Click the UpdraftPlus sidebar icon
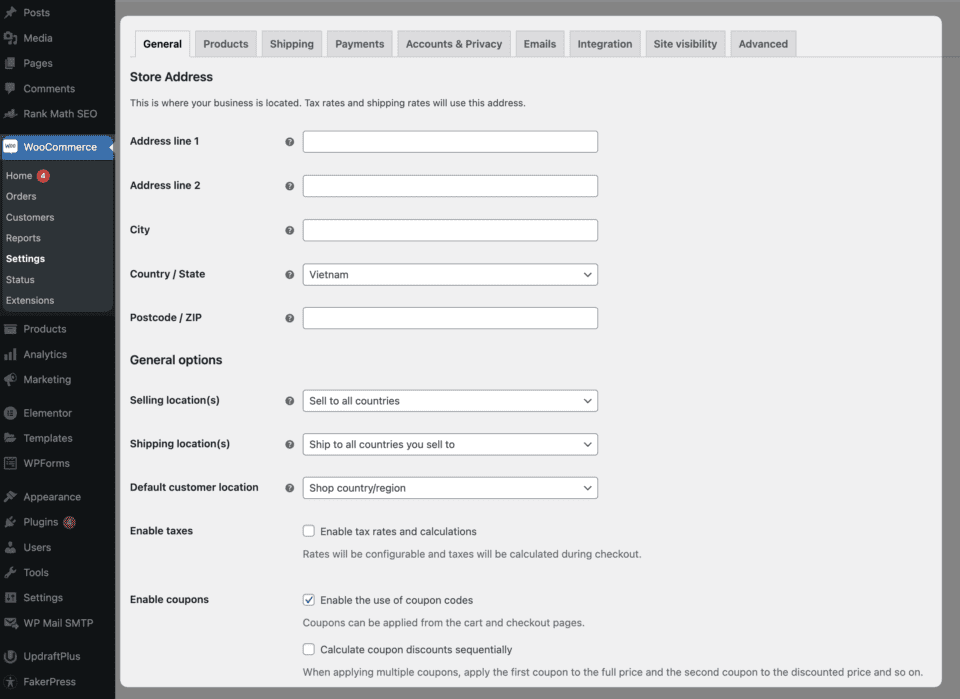The height and width of the screenshot is (699, 960). coord(11,657)
